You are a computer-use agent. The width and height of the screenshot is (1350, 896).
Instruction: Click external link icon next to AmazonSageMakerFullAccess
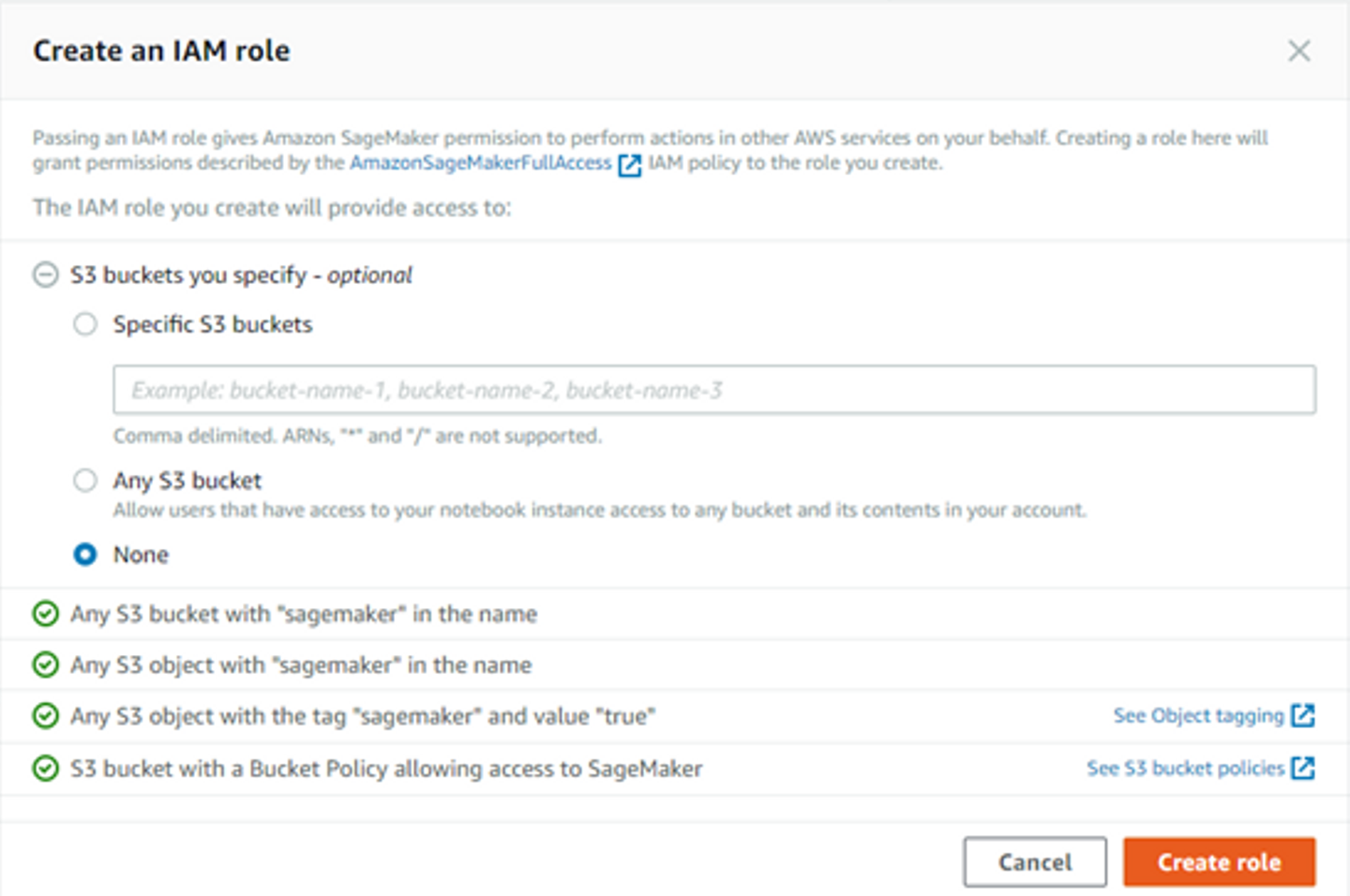click(630, 165)
